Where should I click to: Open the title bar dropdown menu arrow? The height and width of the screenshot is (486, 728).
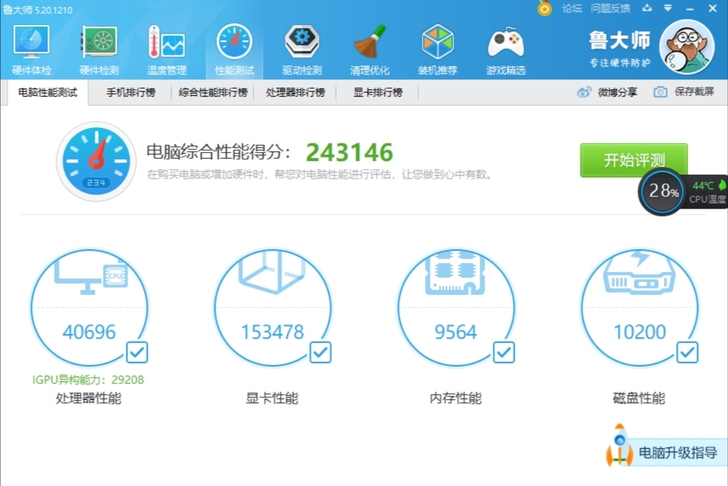pyautogui.click(x=668, y=8)
